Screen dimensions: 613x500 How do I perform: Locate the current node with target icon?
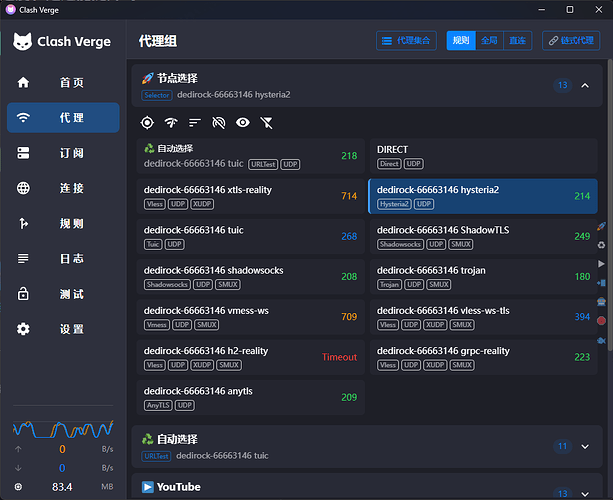147,123
